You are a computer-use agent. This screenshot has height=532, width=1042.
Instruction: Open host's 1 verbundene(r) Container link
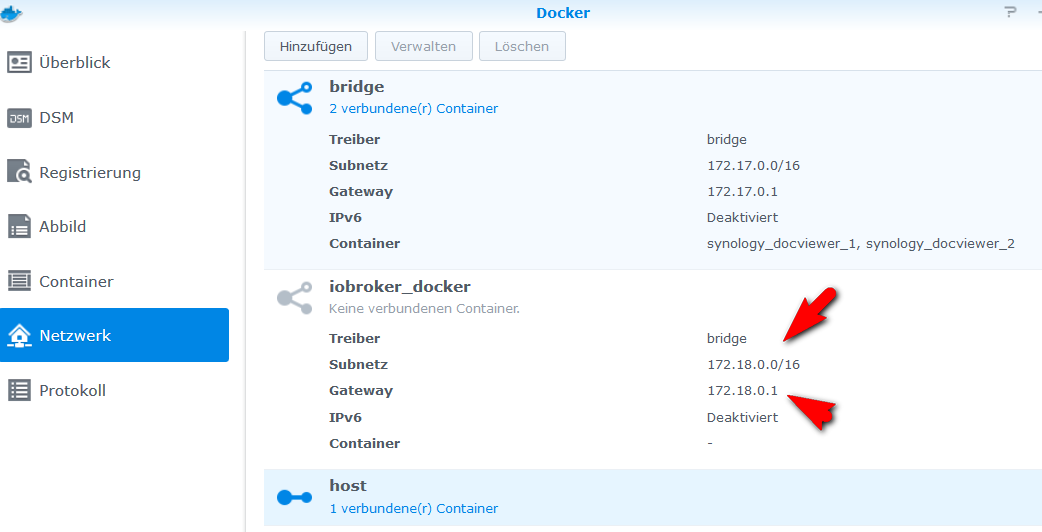click(x=413, y=508)
